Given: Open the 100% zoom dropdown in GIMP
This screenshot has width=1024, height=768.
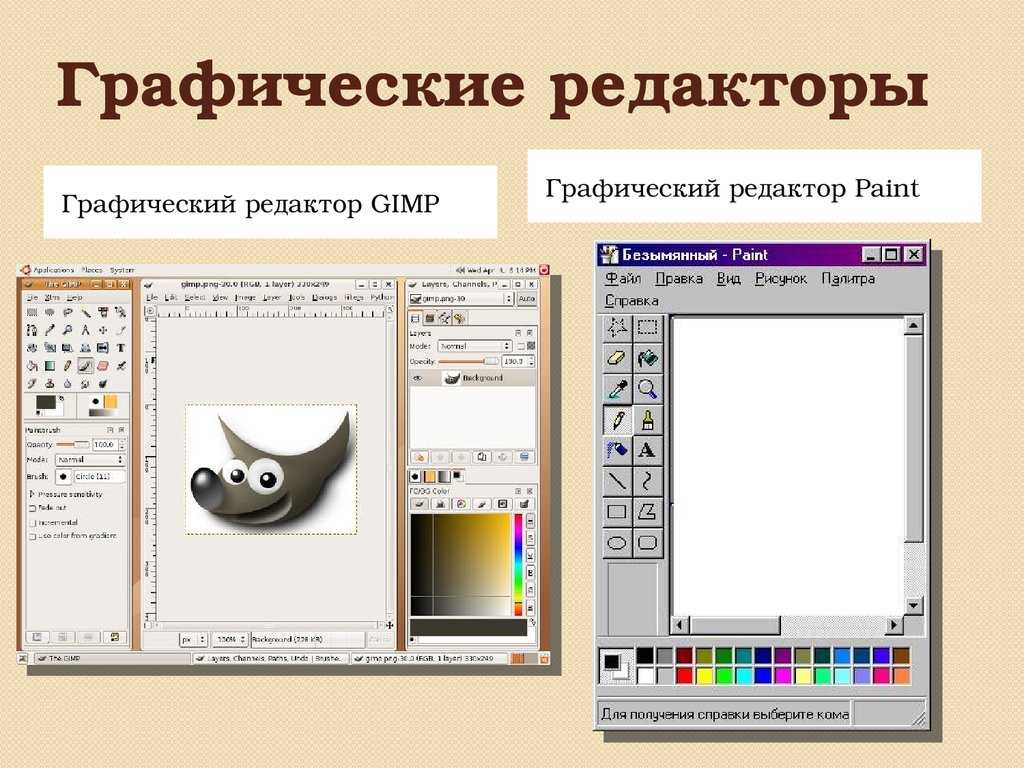Looking at the screenshot, I should point(232,639).
